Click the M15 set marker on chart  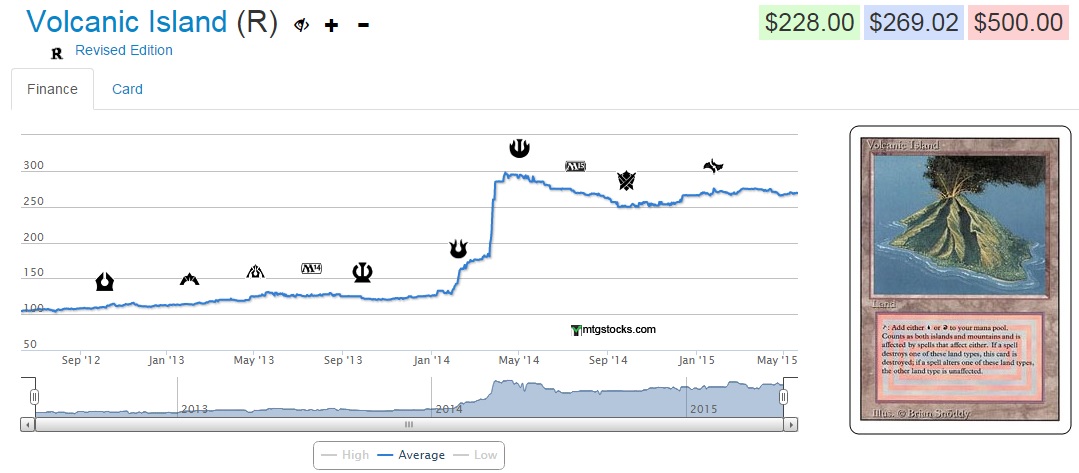pos(576,165)
